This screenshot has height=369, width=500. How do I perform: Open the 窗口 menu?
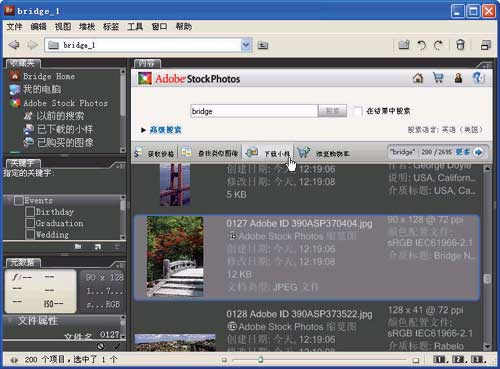point(159,27)
